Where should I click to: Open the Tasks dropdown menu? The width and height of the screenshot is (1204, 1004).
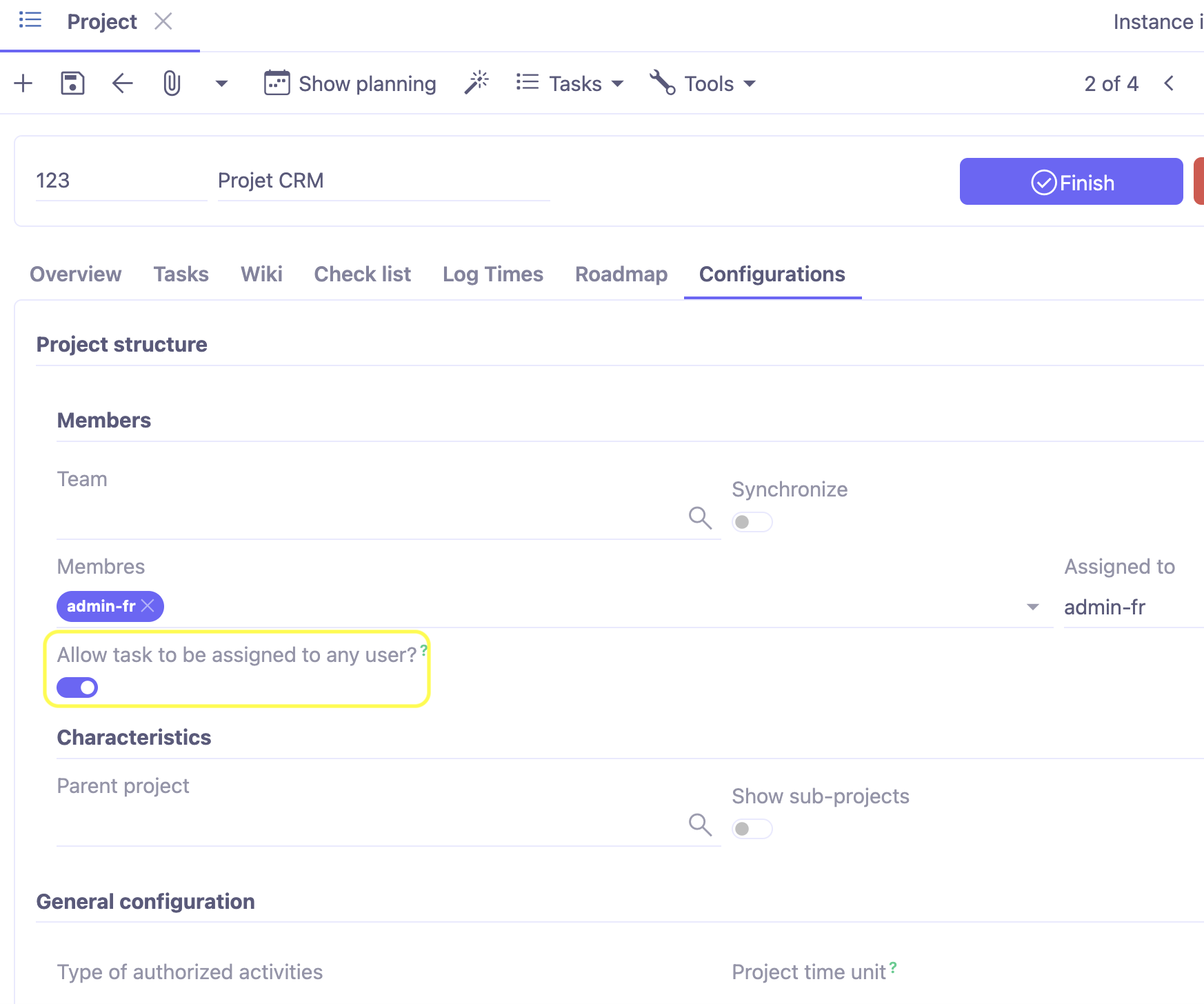570,83
